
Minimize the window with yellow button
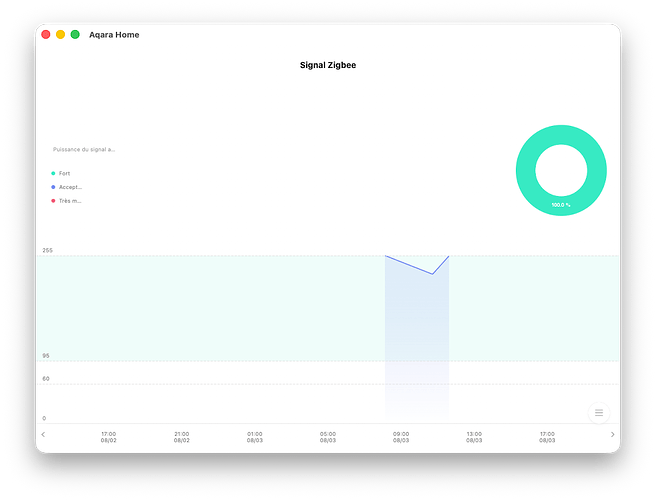pos(61,35)
